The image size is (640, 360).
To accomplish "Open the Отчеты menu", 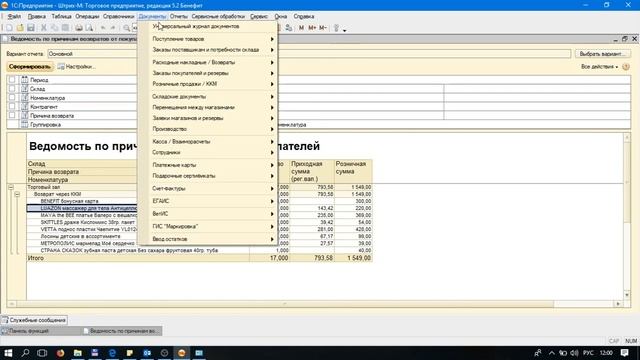I will [x=178, y=16].
